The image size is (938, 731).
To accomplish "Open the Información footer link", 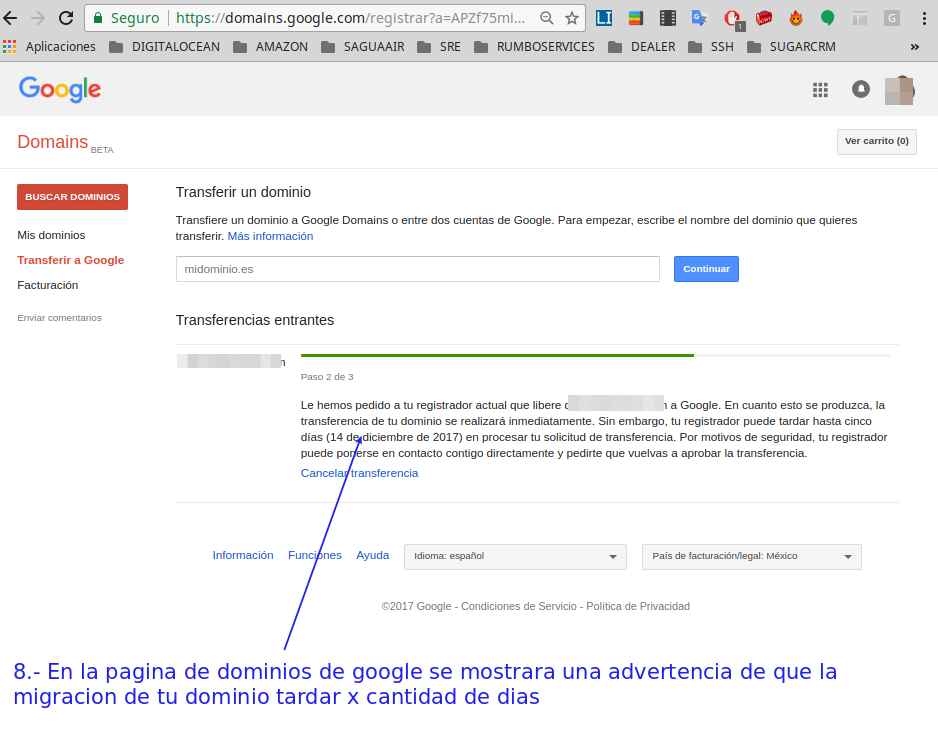I will tap(243, 555).
